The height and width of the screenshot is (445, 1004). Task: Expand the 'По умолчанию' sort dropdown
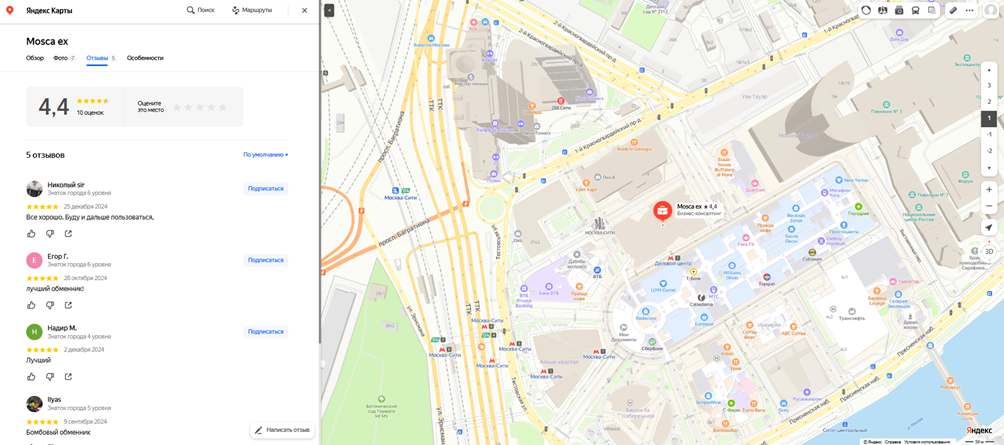pos(266,155)
